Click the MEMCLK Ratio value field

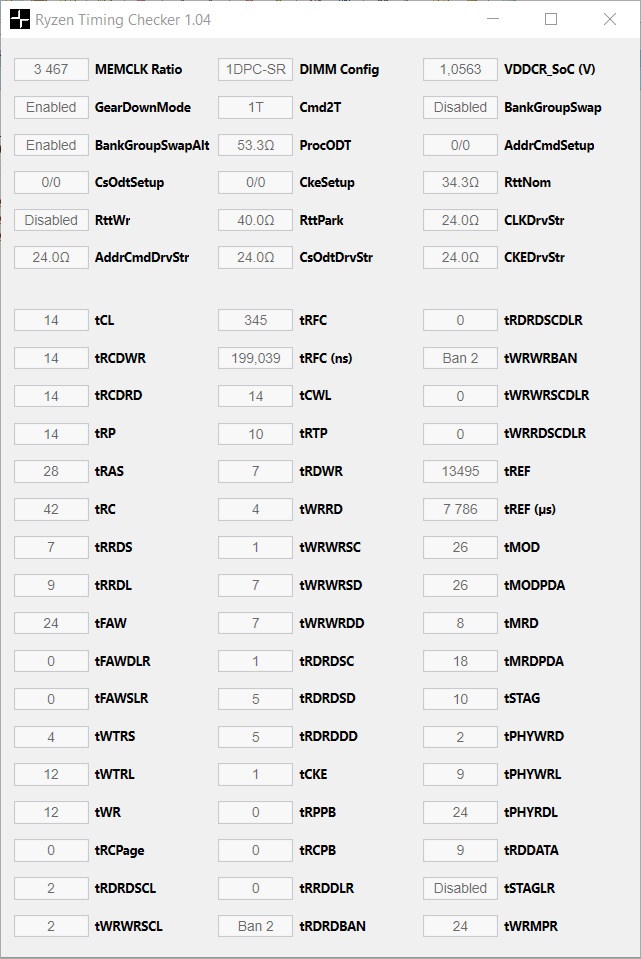pyautogui.click(x=51, y=70)
